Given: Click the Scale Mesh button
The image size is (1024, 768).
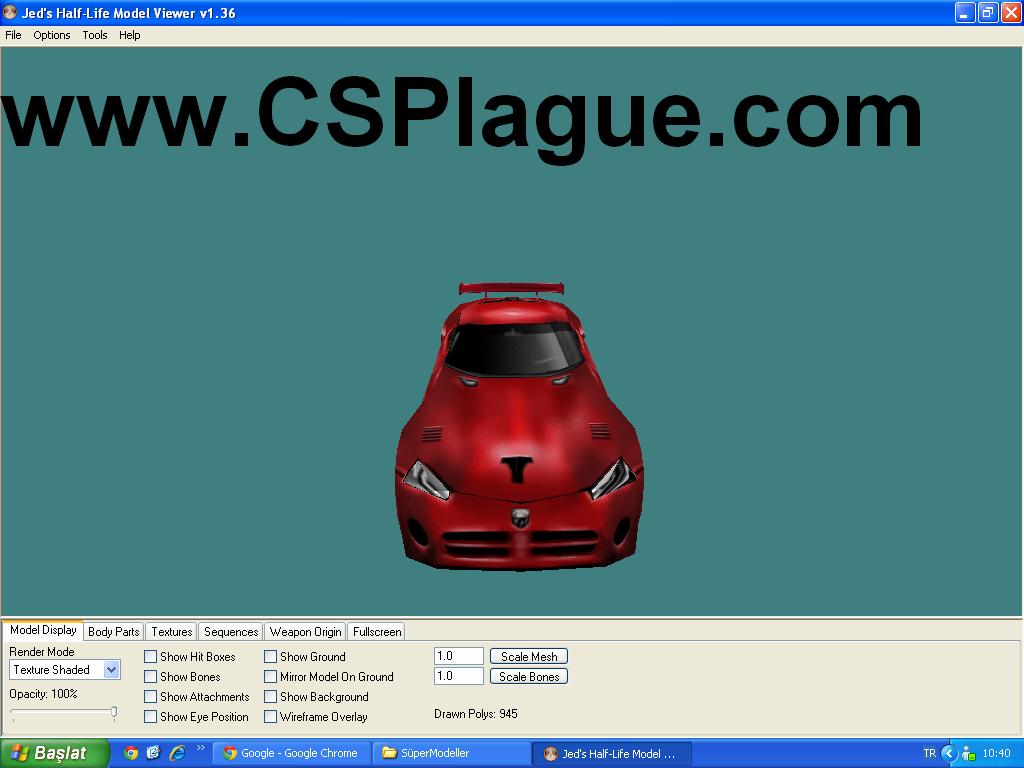Looking at the screenshot, I should 529,657.
